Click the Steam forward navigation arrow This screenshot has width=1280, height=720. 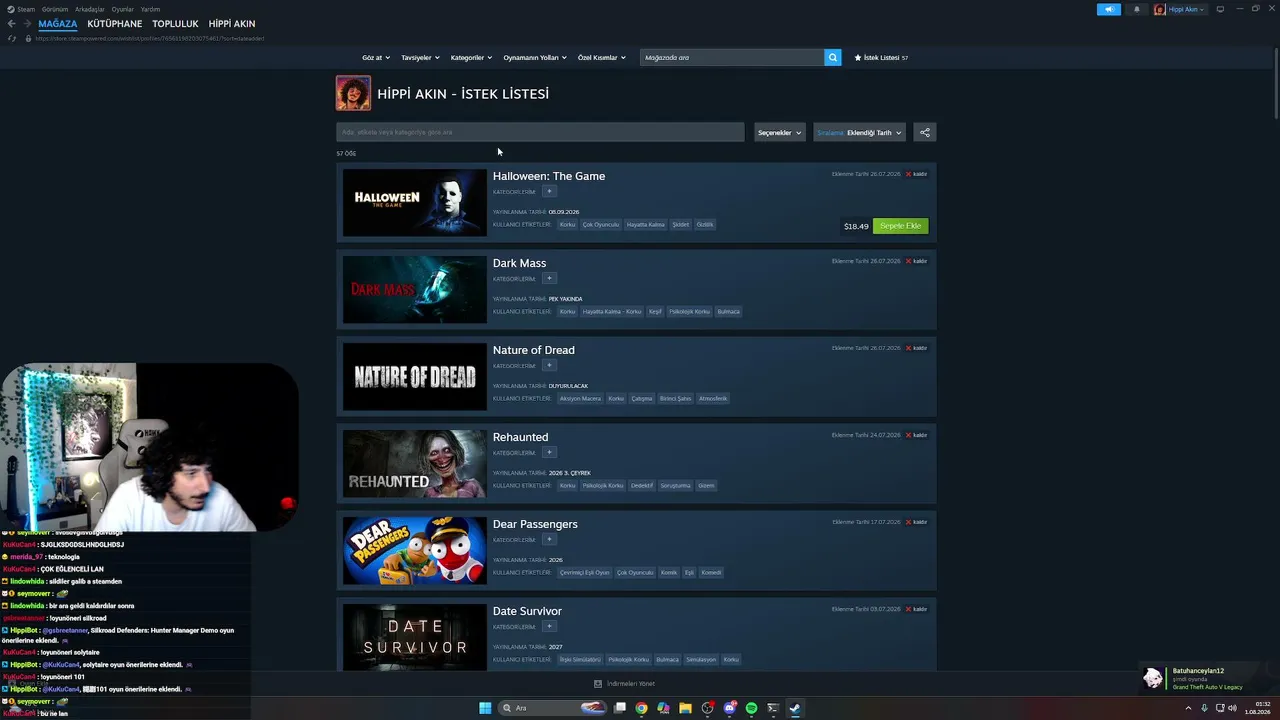click(25, 23)
